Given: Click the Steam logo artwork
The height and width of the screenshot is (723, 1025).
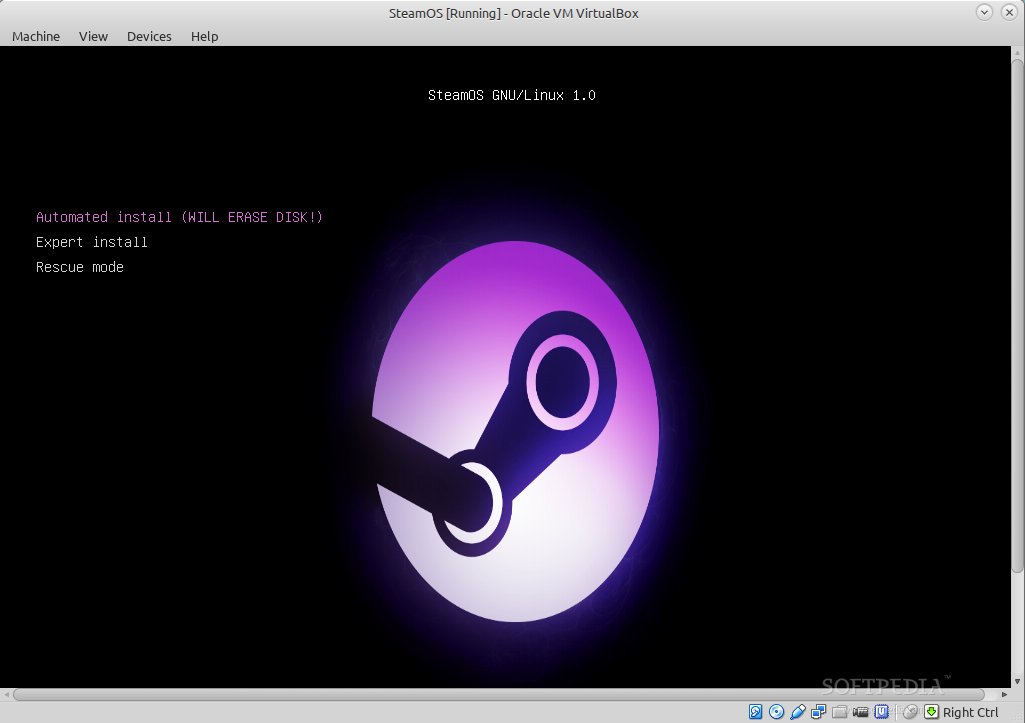Looking at the screenshot, I should [x=512, y=430].
